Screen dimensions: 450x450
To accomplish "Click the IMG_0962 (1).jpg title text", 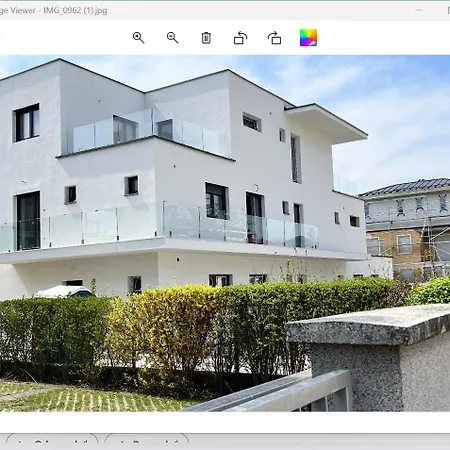I will click(x=75, y=10).
